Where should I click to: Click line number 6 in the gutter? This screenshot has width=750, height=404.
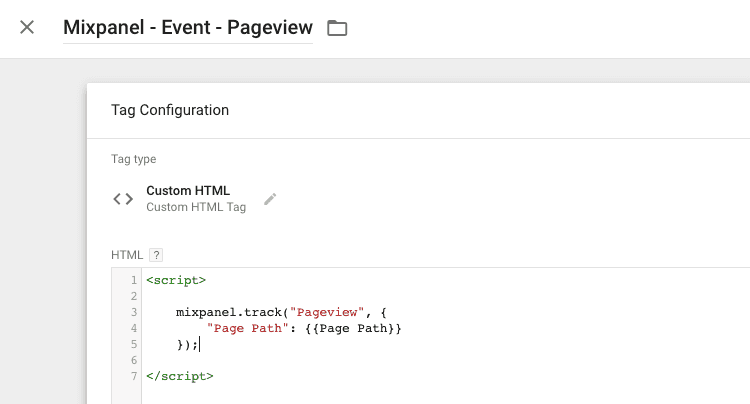(x=134, y=360)
